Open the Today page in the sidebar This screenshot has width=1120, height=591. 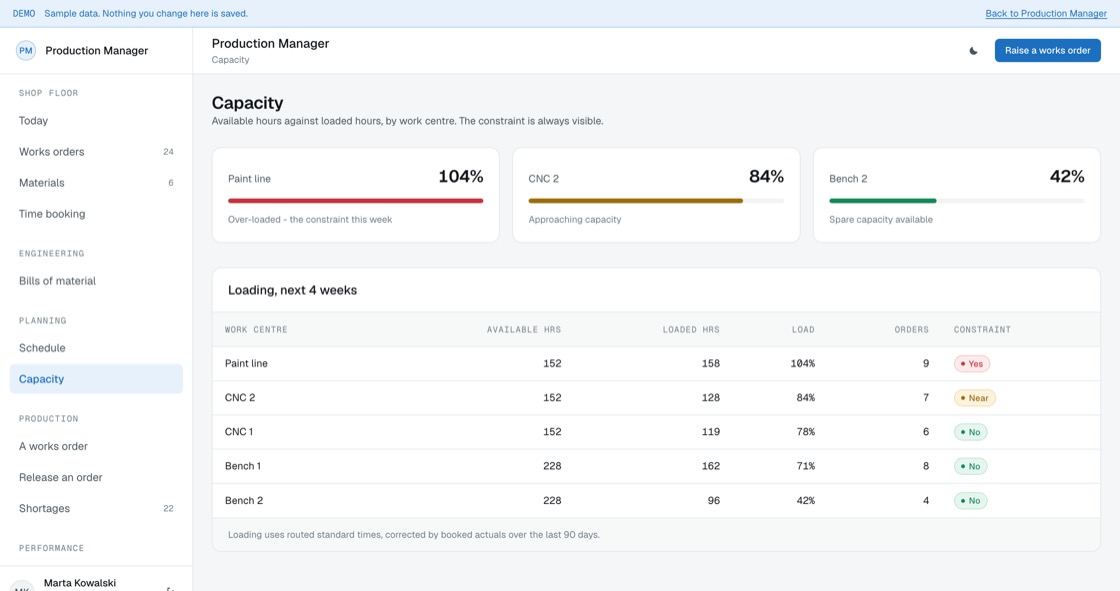tap(96, 121)
